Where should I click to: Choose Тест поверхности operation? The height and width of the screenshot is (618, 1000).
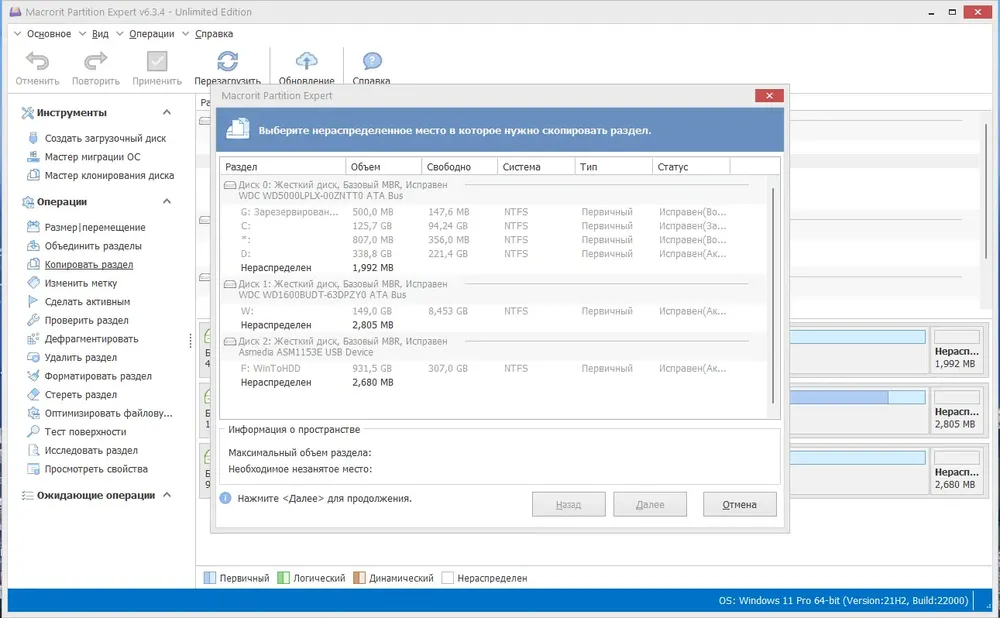85,432
